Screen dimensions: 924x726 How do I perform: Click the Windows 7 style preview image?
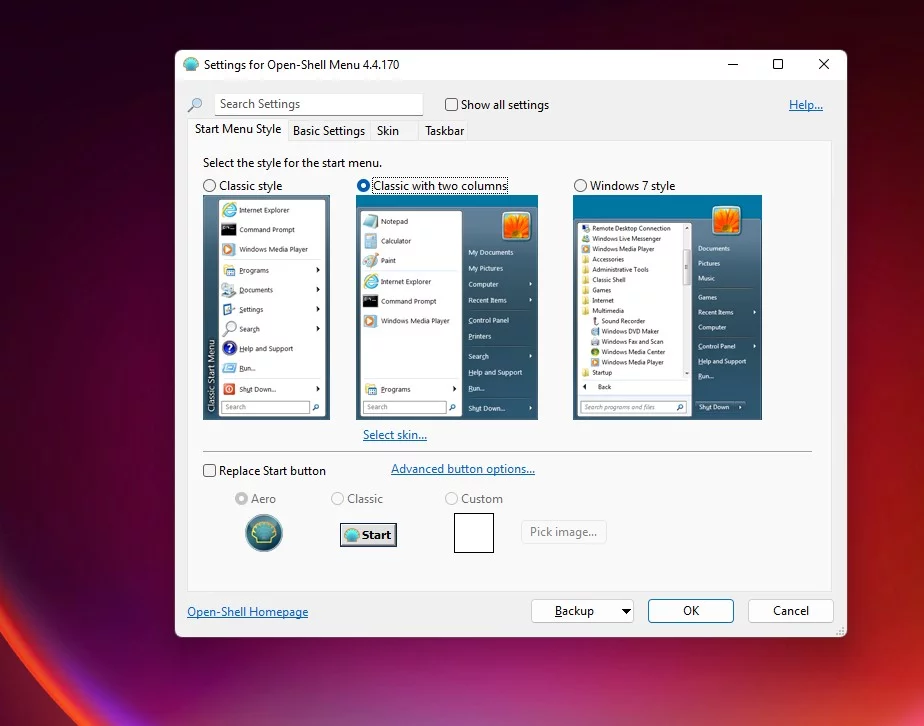pyautogui.click(x=667, y=308)
